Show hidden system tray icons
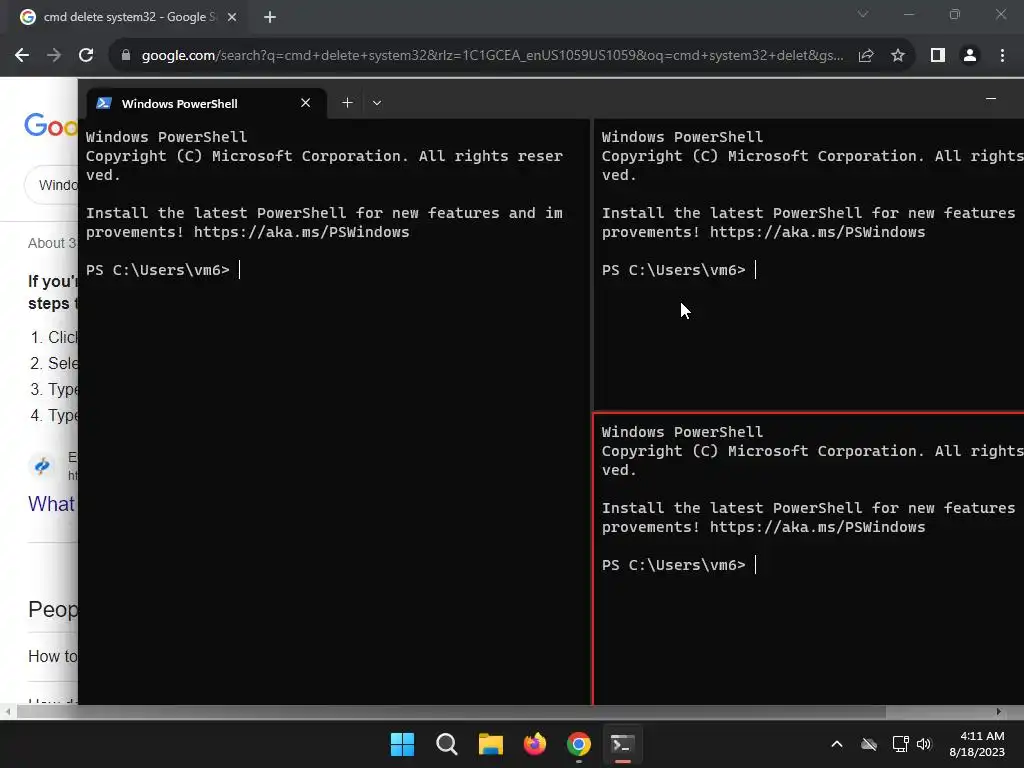The image size is (1024, 768). [837, 744]
